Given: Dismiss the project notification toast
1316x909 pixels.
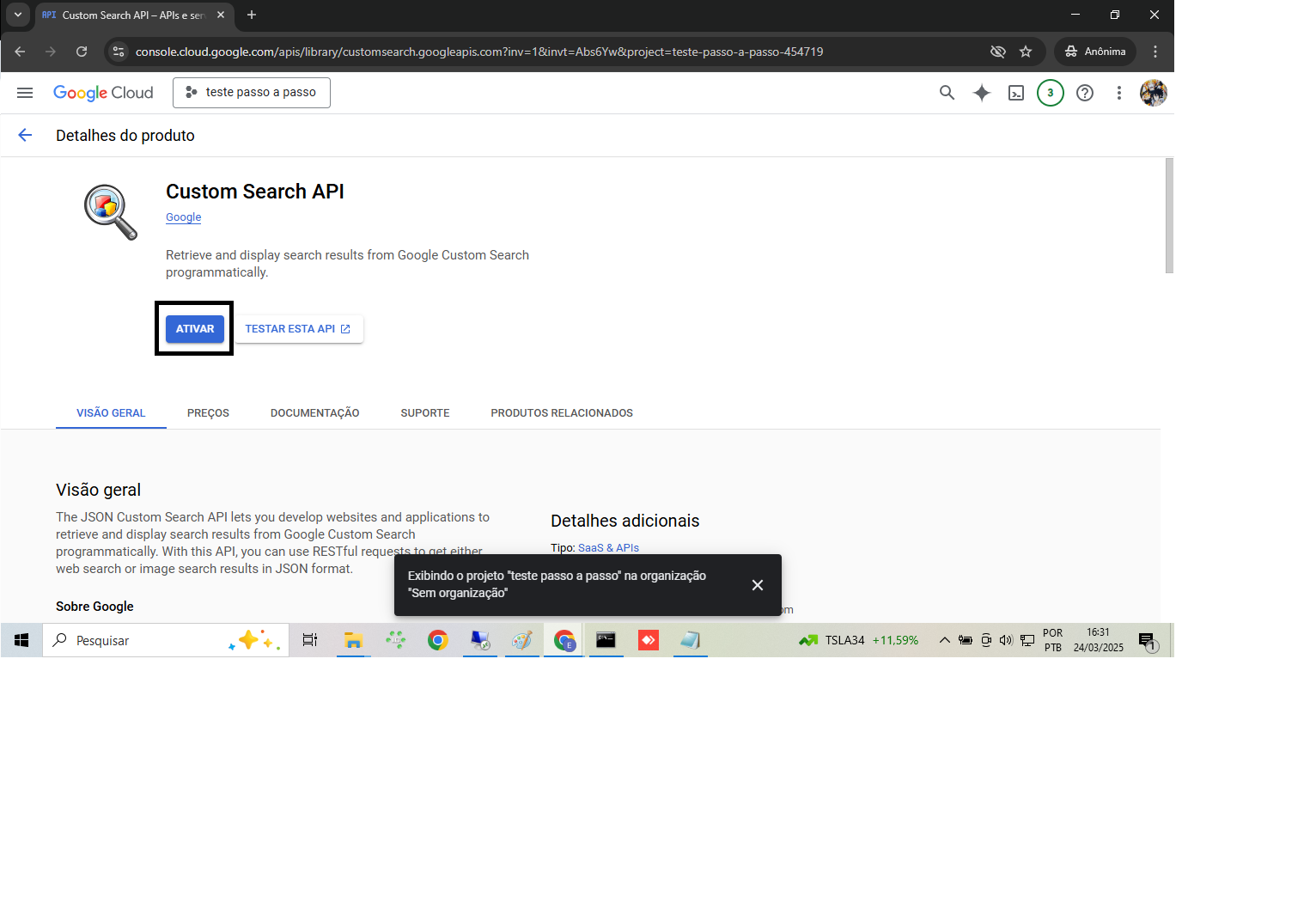Looking at the screenshot, I should coord(757,585).
